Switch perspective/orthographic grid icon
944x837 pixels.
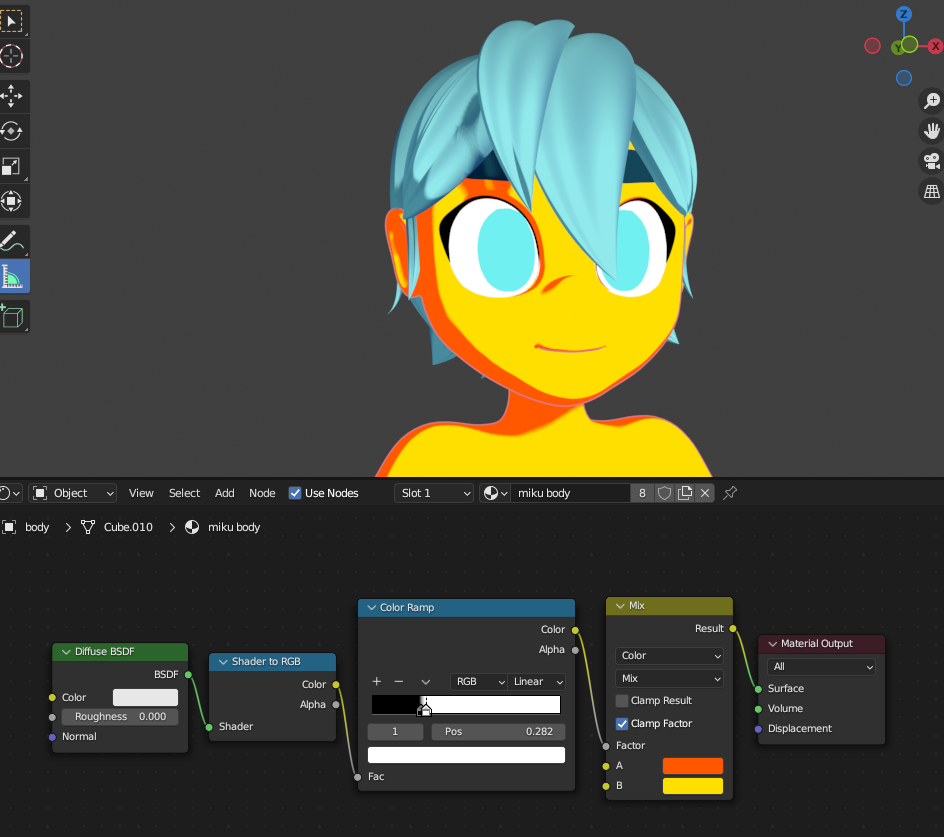(931, 191)
